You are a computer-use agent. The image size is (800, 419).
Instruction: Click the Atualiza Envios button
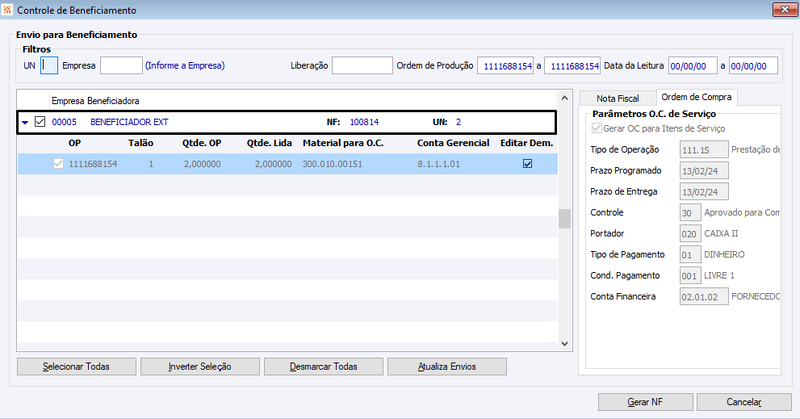click(x=447, y=366)
